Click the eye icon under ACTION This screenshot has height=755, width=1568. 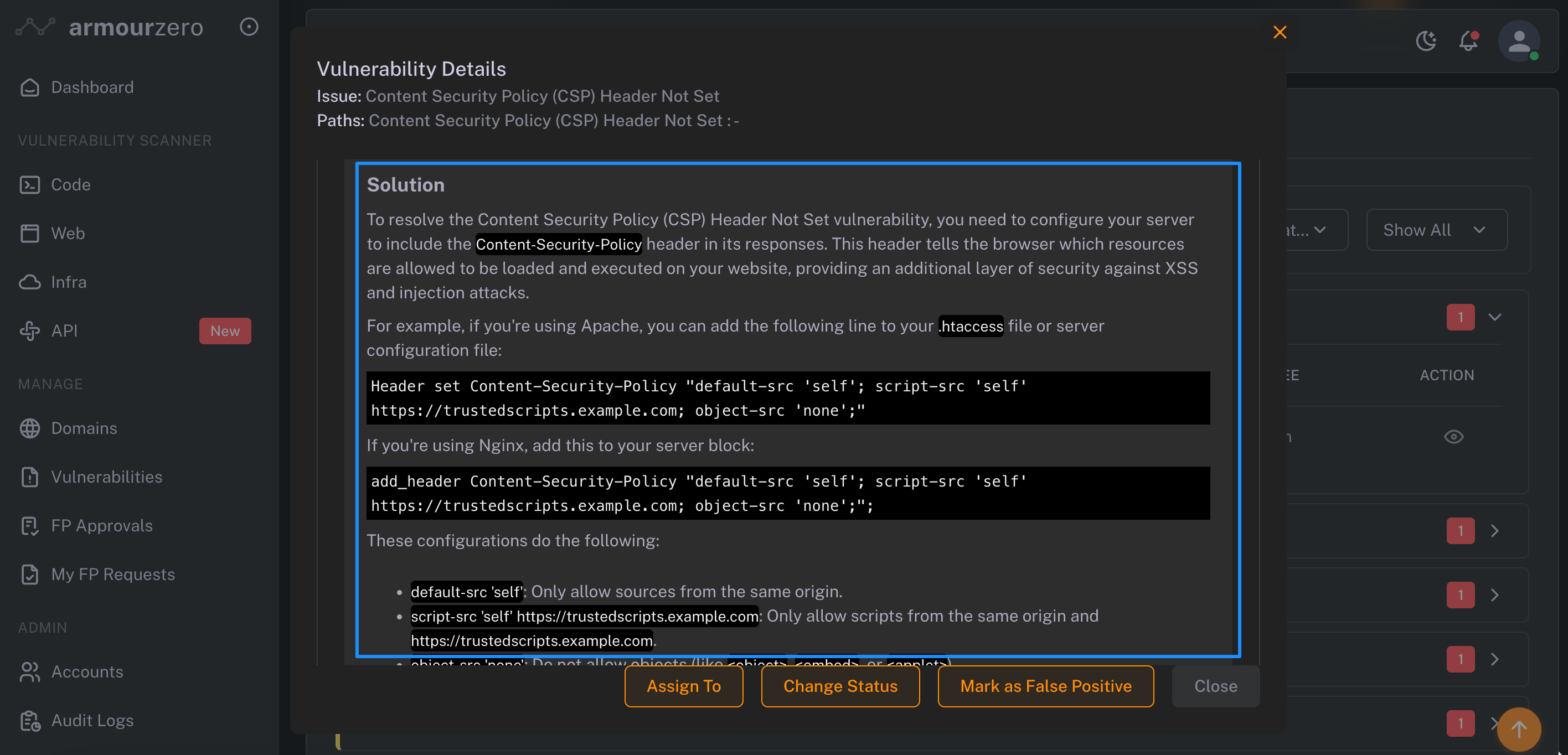1453,437
